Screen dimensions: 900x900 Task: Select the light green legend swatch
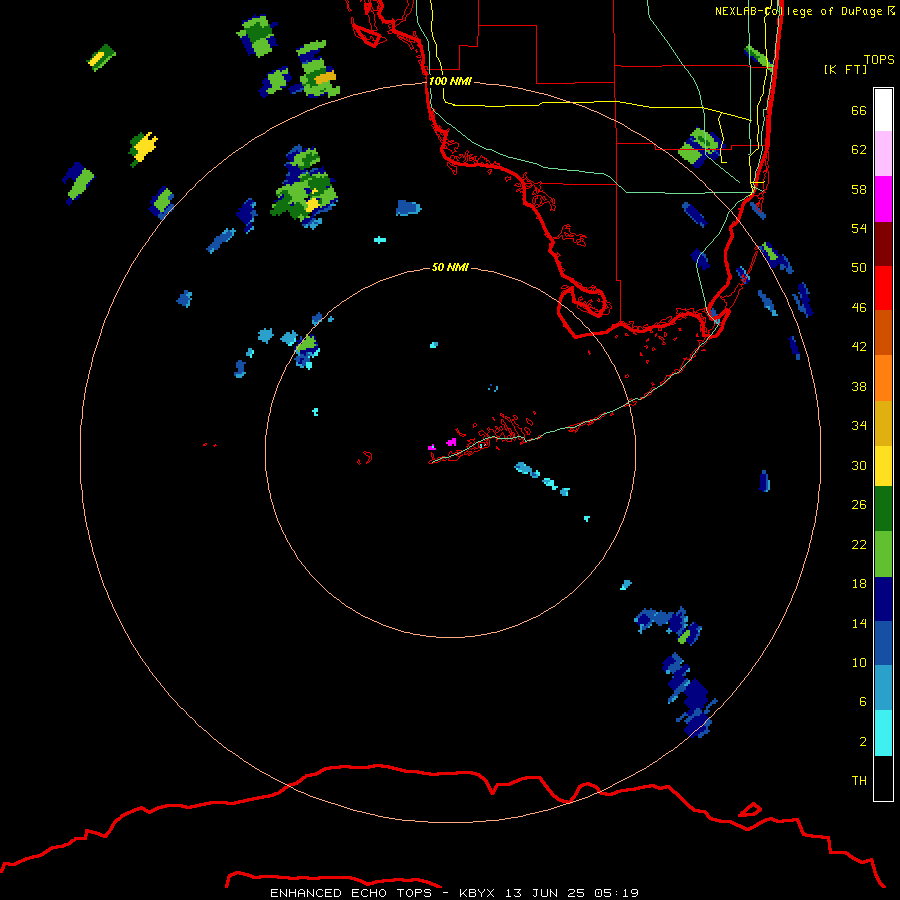(x=883, y=554)
